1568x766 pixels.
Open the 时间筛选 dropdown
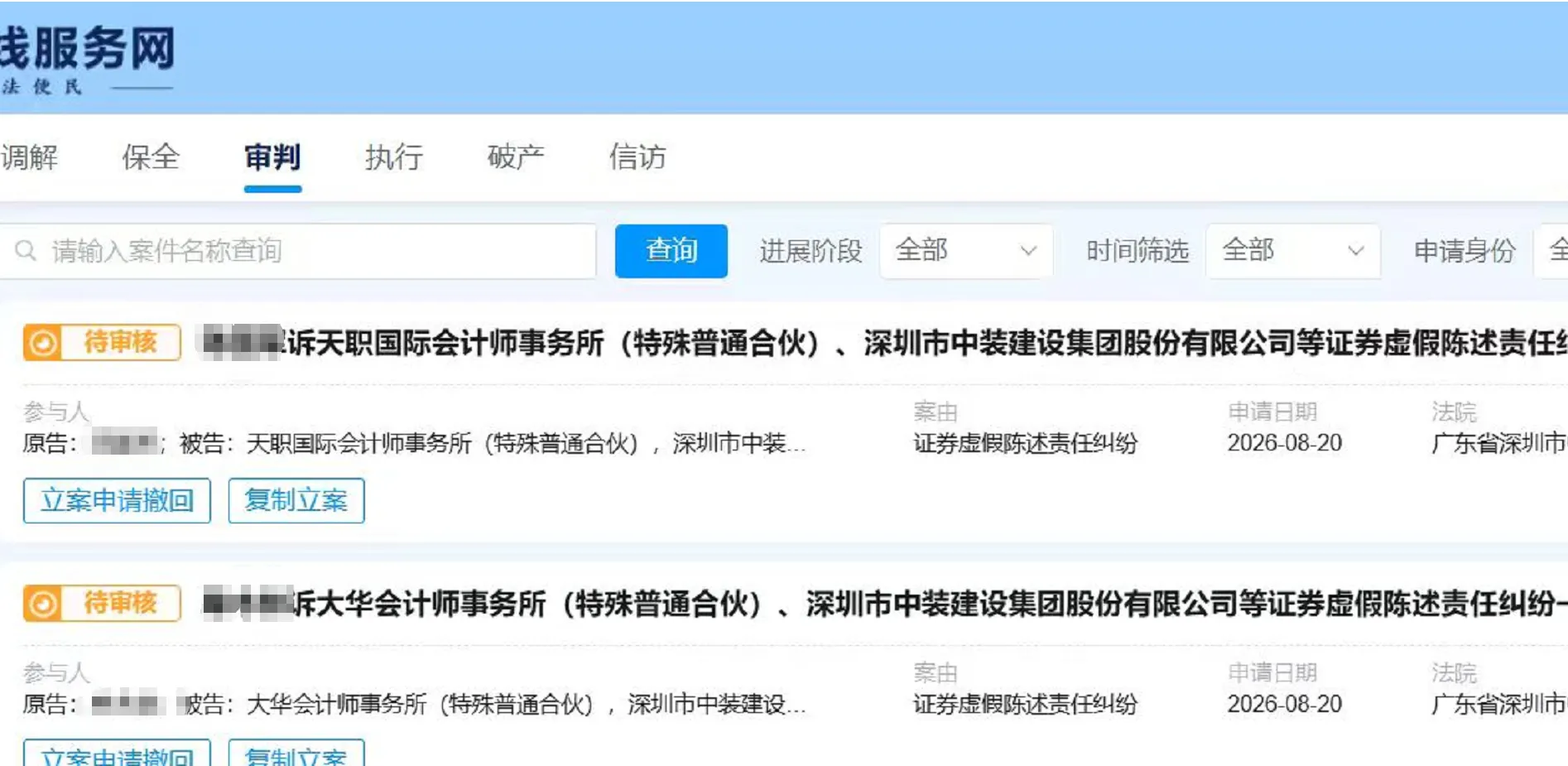(1293, 250)
